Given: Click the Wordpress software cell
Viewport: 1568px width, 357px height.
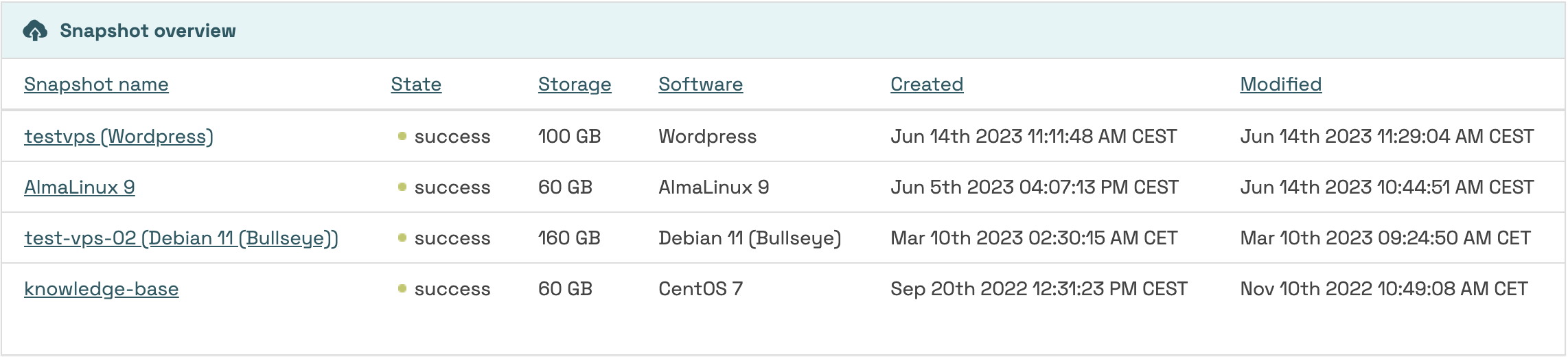Looking at the screenshot, I should click(708, 137).
